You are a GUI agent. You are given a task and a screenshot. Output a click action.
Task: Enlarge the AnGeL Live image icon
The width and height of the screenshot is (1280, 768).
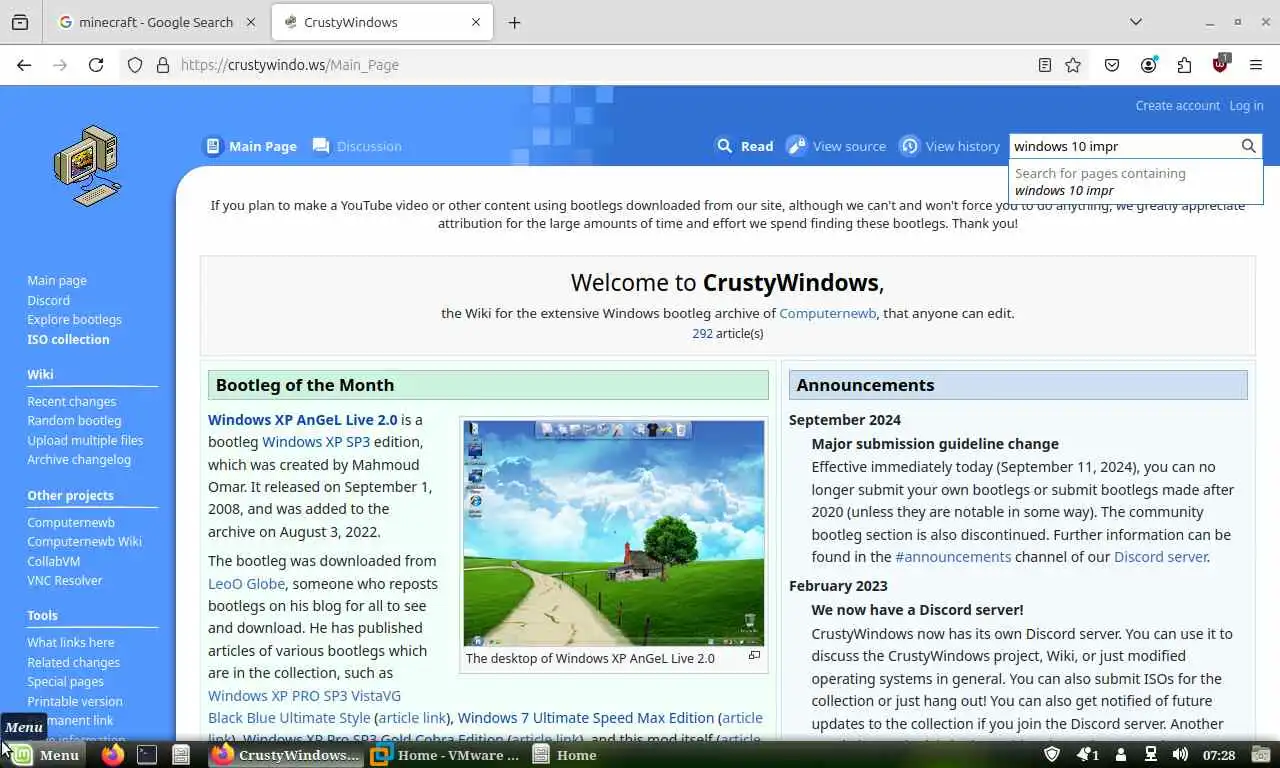pos(754,656)
